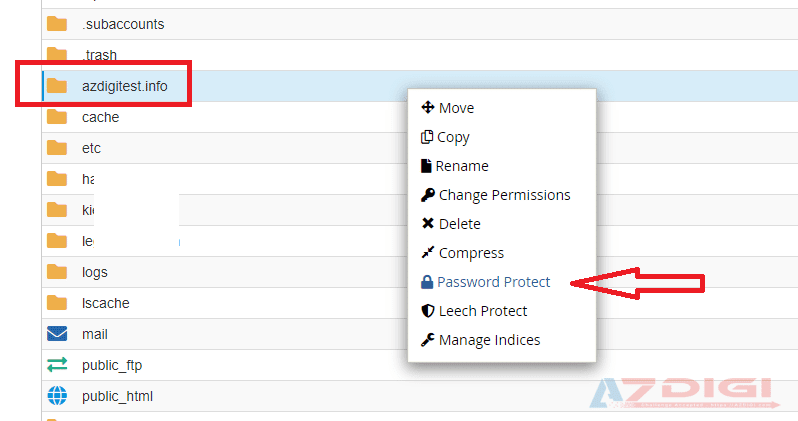Viewport: 798px width, 421px height.
Task: Open Manage Indices from context menu
Action: tap(489, 340)
